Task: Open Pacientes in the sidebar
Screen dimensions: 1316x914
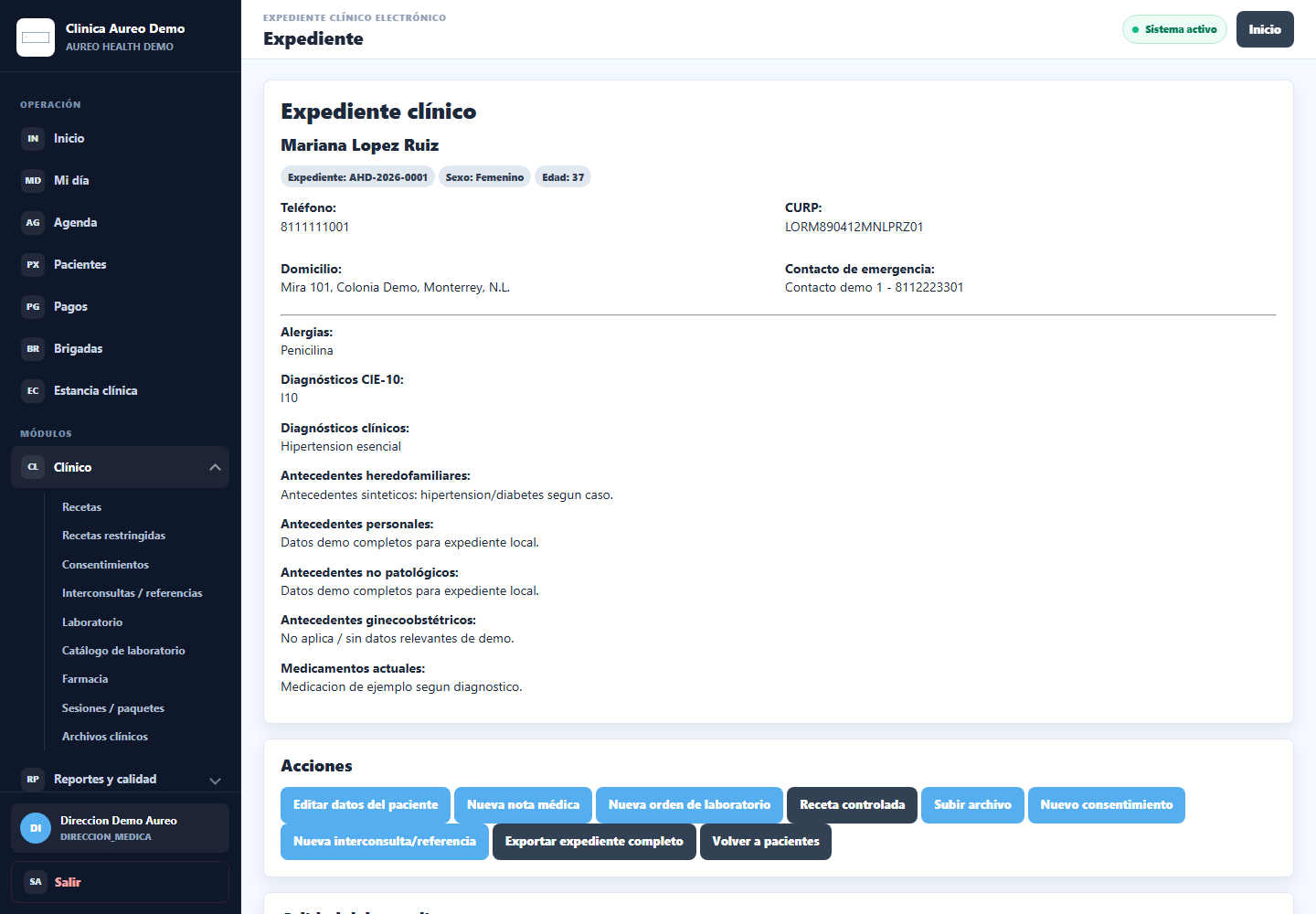Action: point(120,265)
